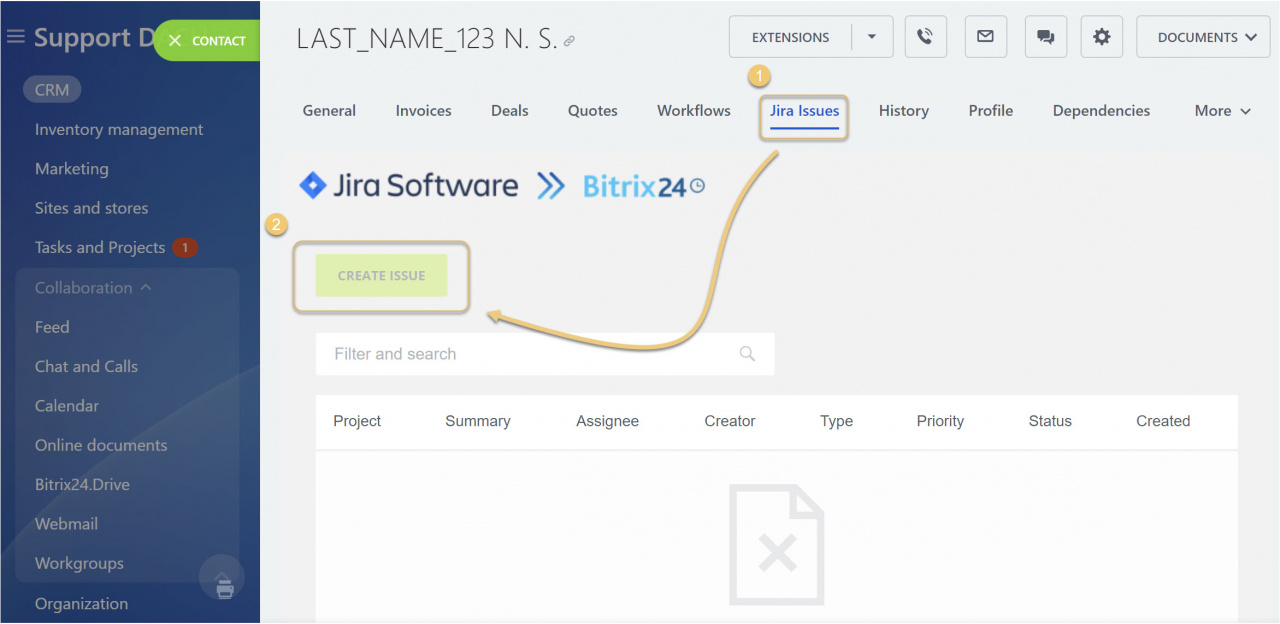Click the Project column header

click(357, 421)
